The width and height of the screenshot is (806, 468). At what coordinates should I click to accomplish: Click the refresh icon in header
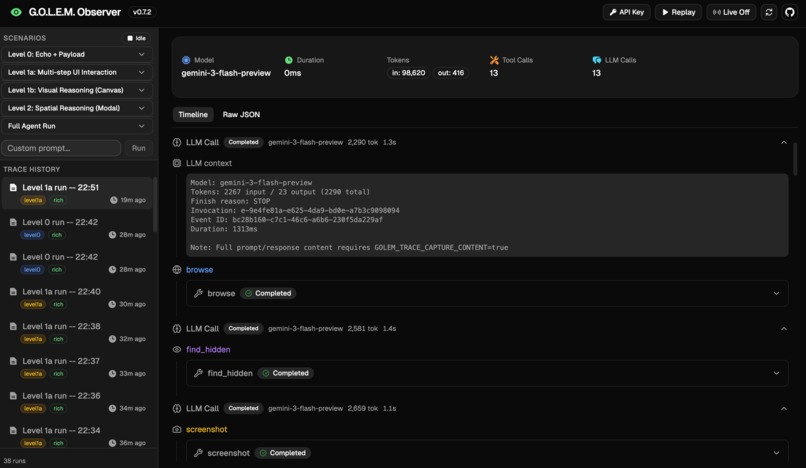click(x=768, y=12)
